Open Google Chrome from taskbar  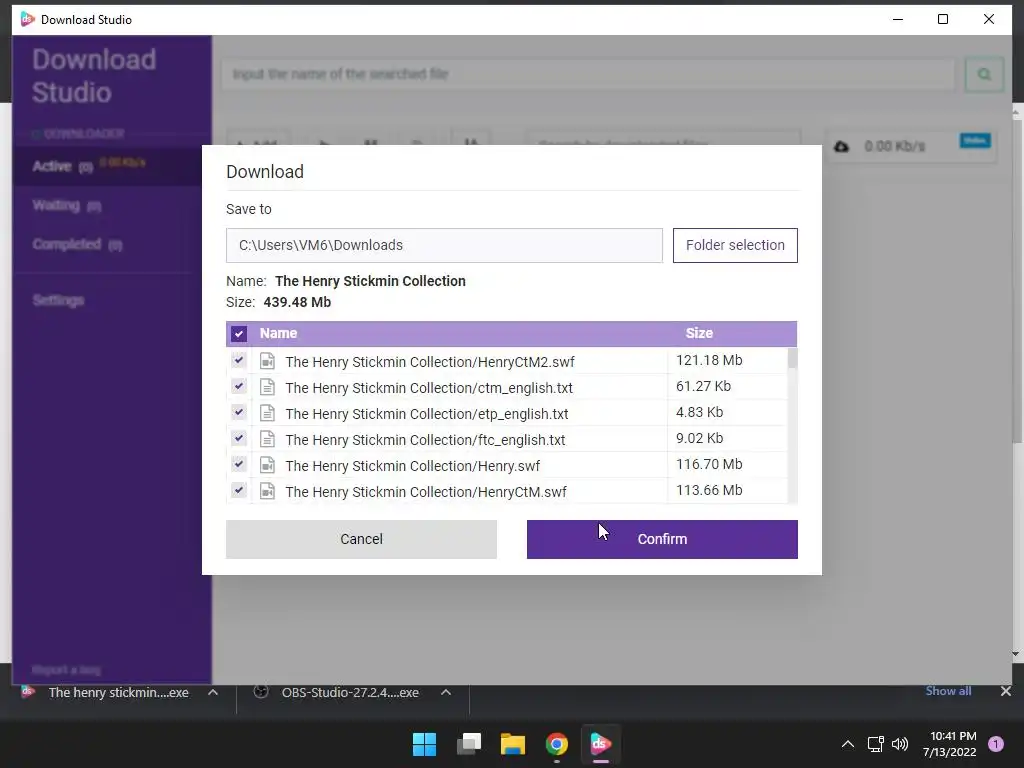pyautogui.click(x=557, y=744)
